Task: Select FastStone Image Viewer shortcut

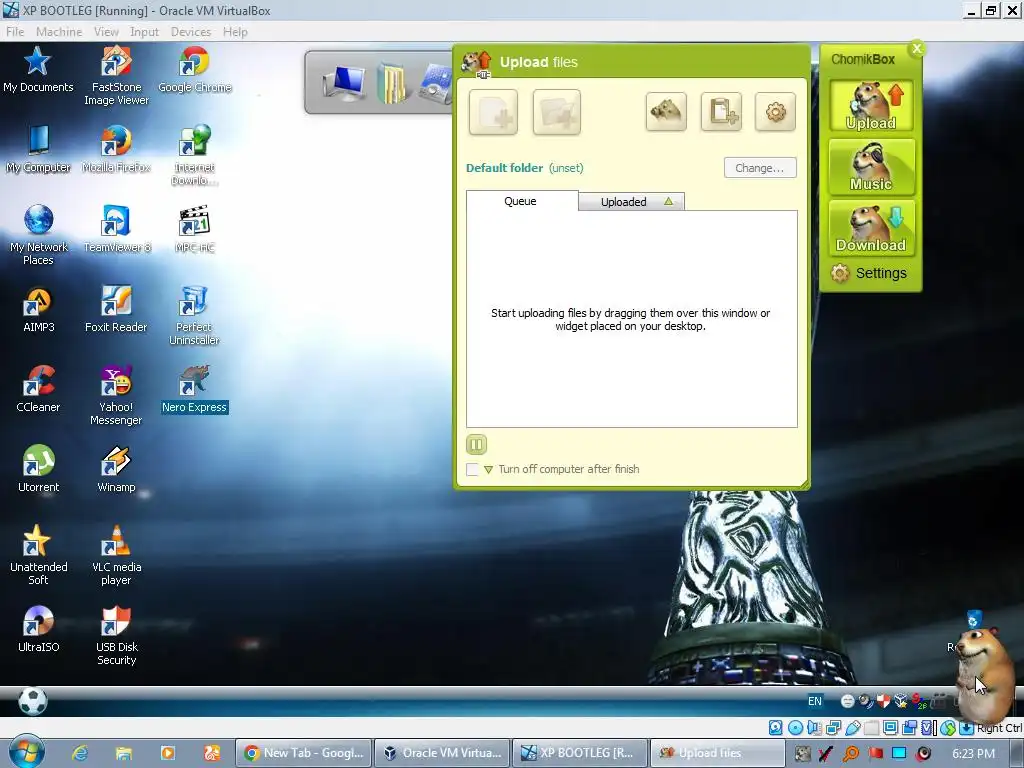Action: click(x=116, y=76)
